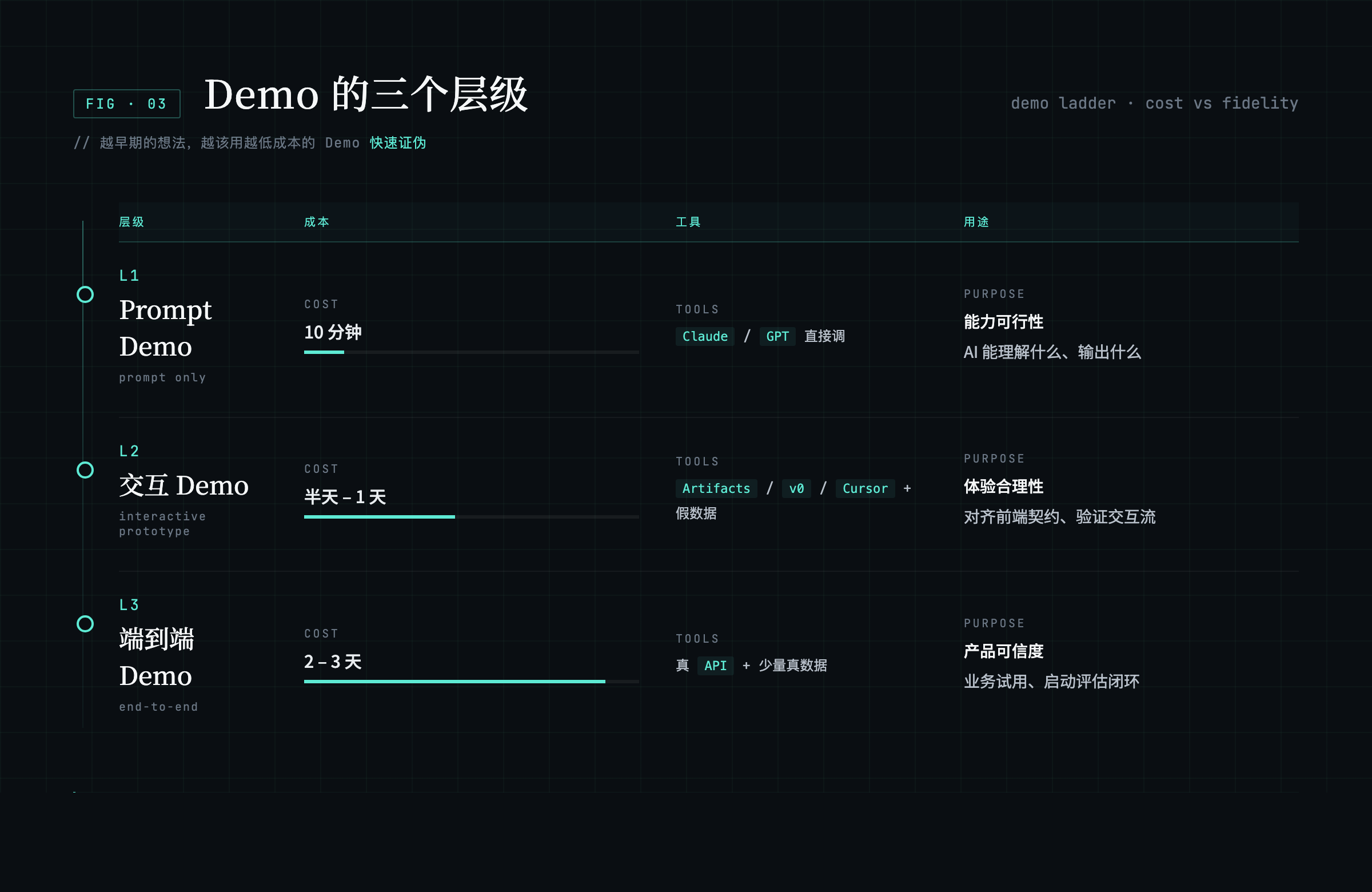Screen dimensions: 1372x892
Task: Click the 2–3天 cost progress bar
Action: [471, 682]
